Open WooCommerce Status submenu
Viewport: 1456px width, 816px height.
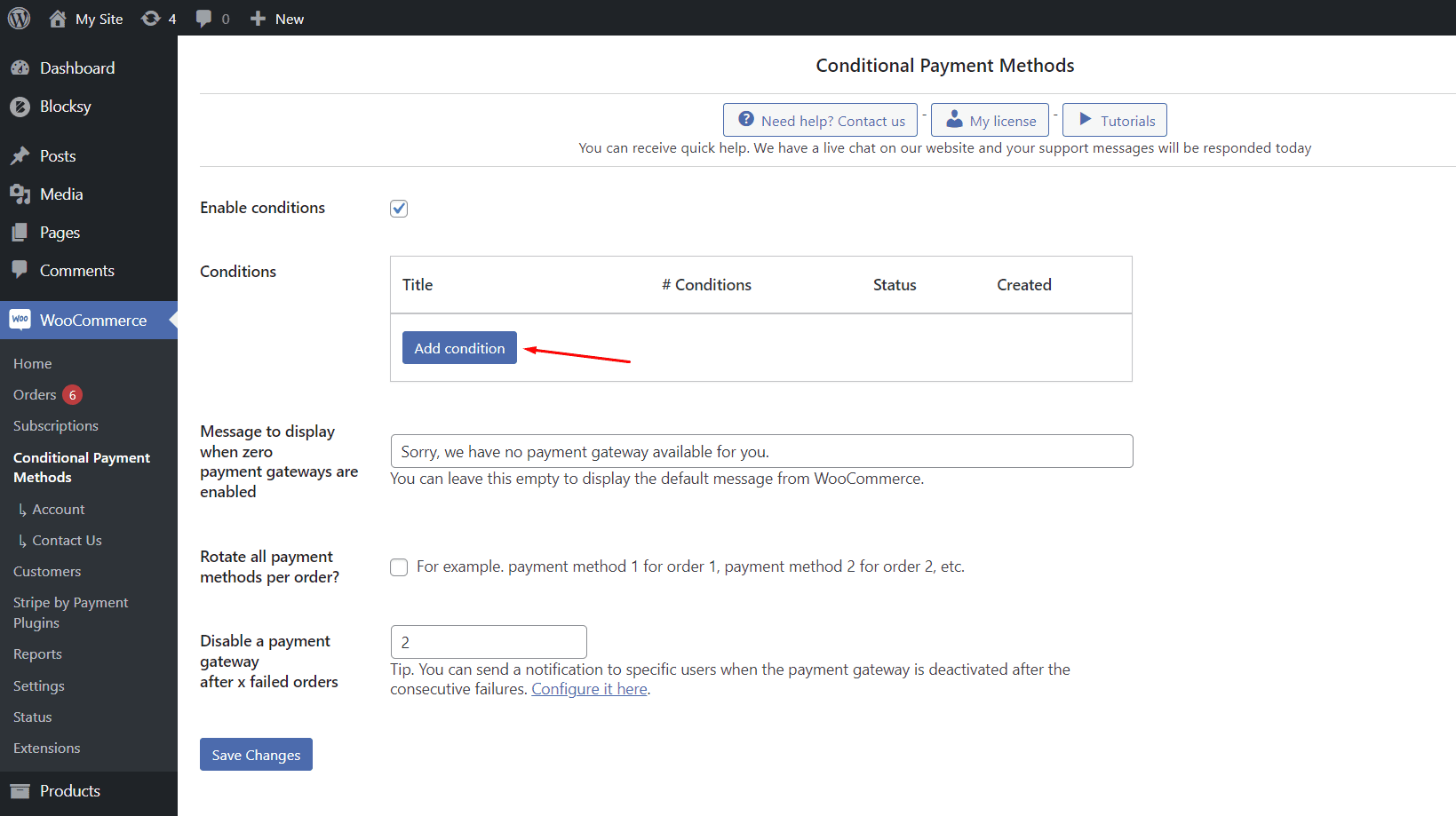pyautogui.click(x=33, y=717)
